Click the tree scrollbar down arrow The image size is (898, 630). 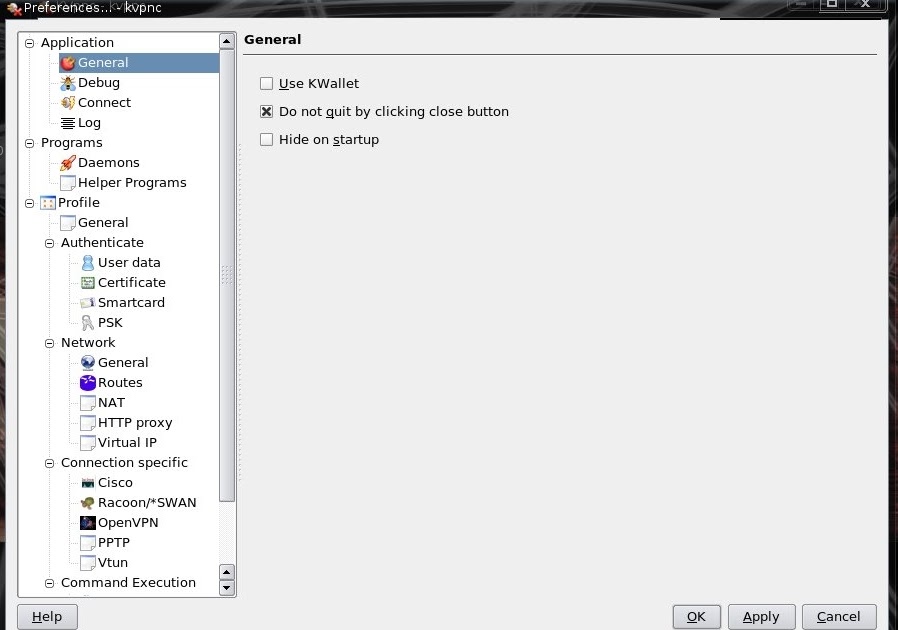227,588
